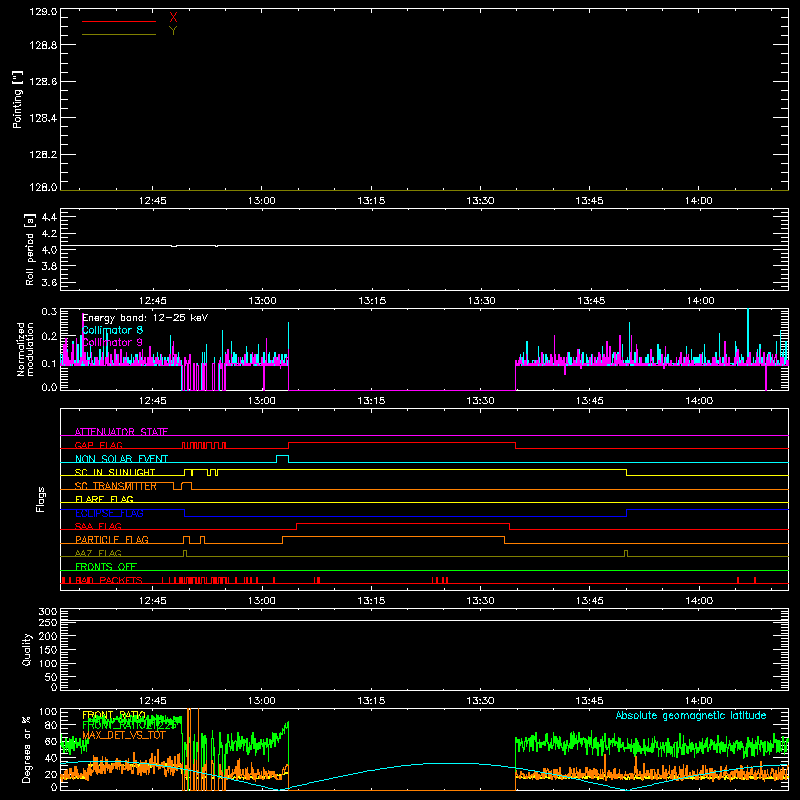Select the 4.4 tick on Roll period axis
The height and width of the screenshot is (800, 800).
point(49,217)
